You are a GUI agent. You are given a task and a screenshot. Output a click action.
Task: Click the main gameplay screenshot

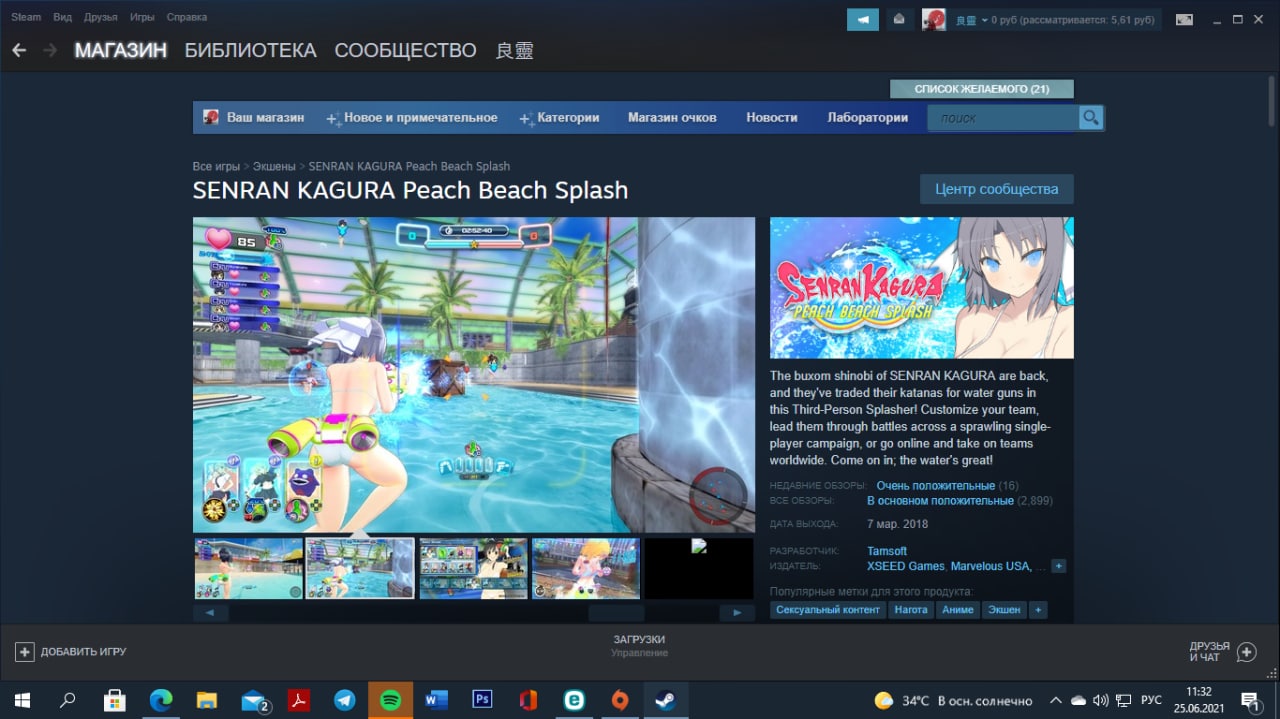click(x=474, y=375)
